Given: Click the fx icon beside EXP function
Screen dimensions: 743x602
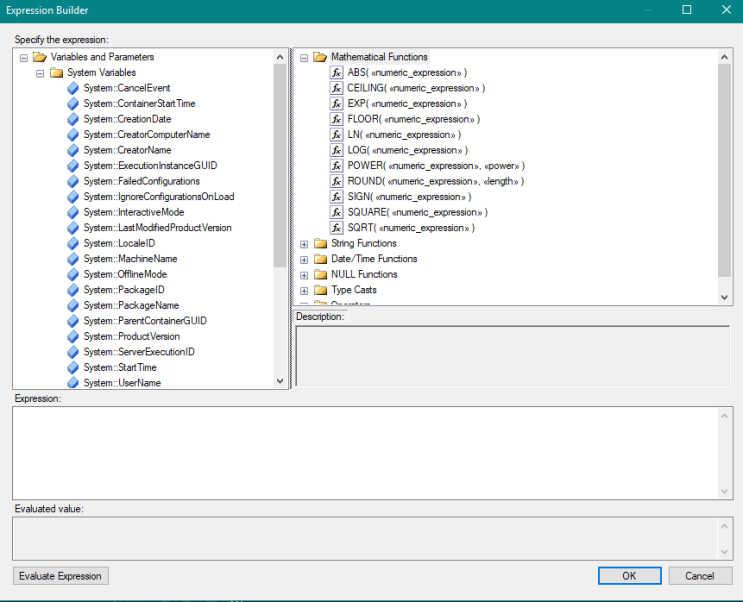Looking at the screenshot, I should click(x=336, y=104).
